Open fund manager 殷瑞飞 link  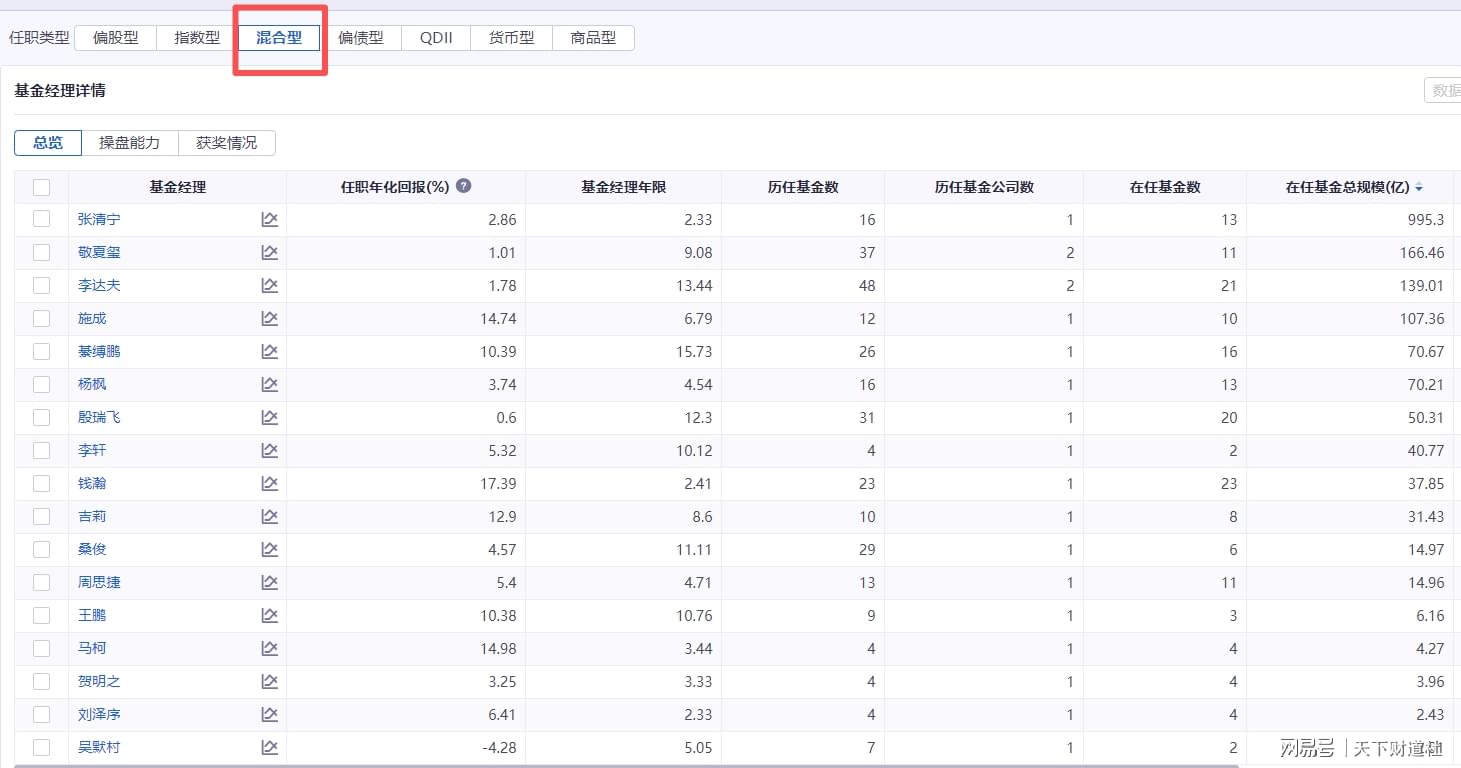click(x=99, y=417)
